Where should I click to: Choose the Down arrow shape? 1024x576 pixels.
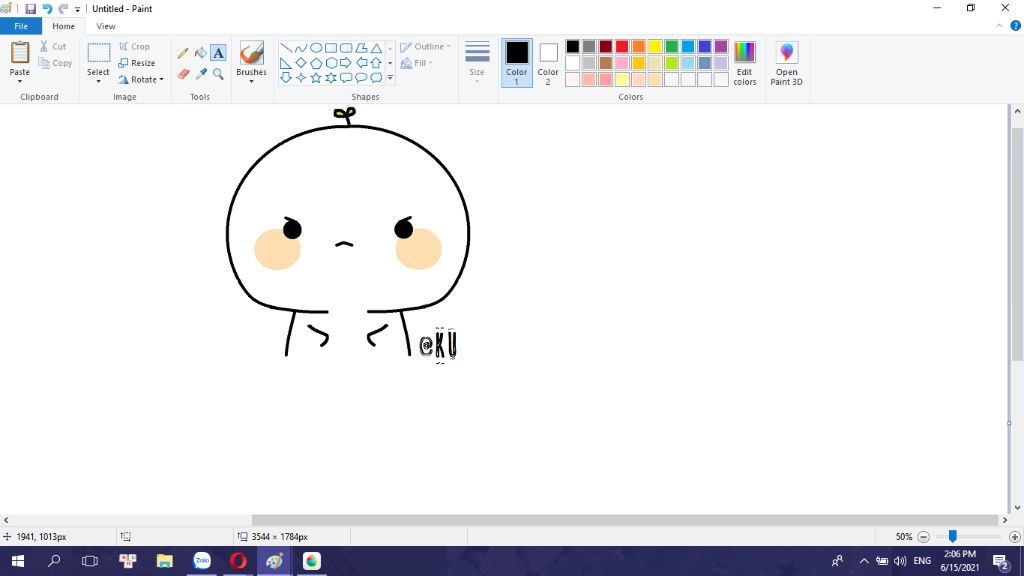coord(285,78)
